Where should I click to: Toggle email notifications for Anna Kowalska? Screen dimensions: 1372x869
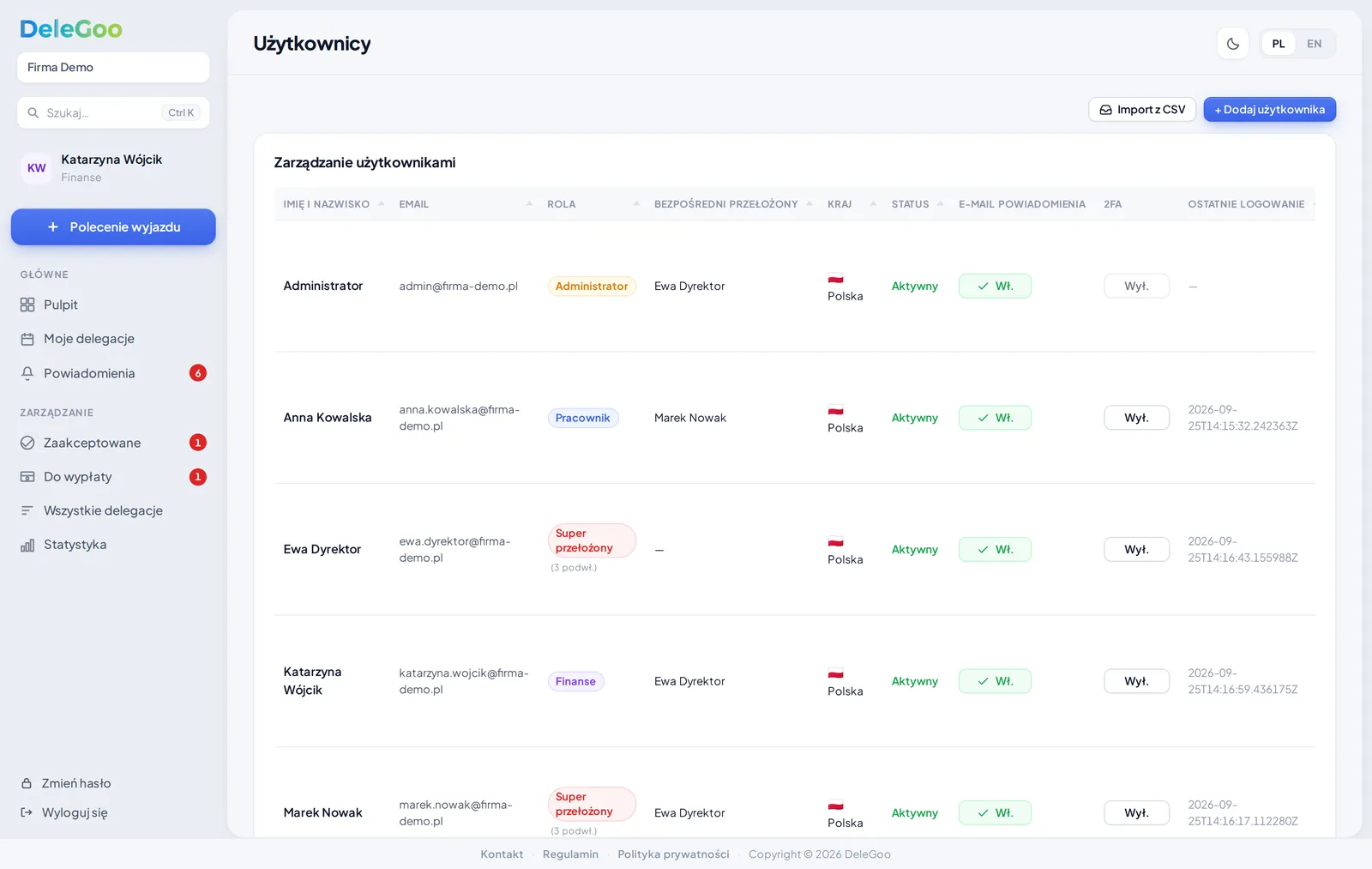[x=995, y=418]
